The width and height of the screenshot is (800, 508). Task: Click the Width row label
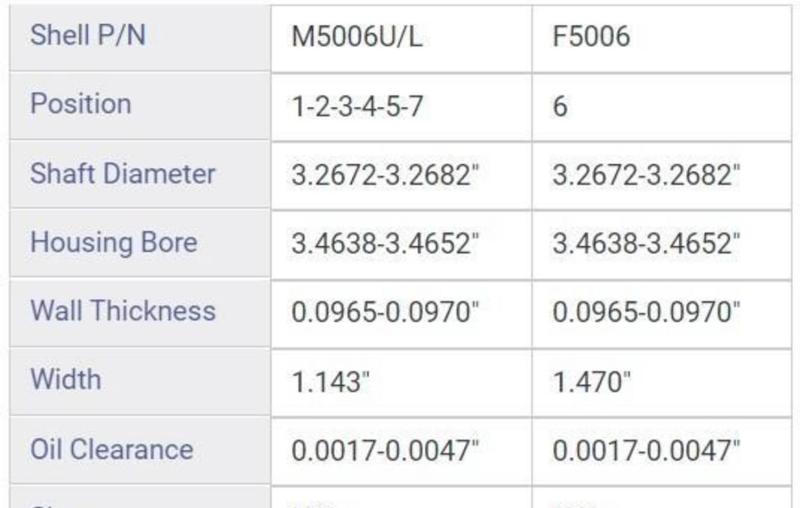tap(66, 379)
